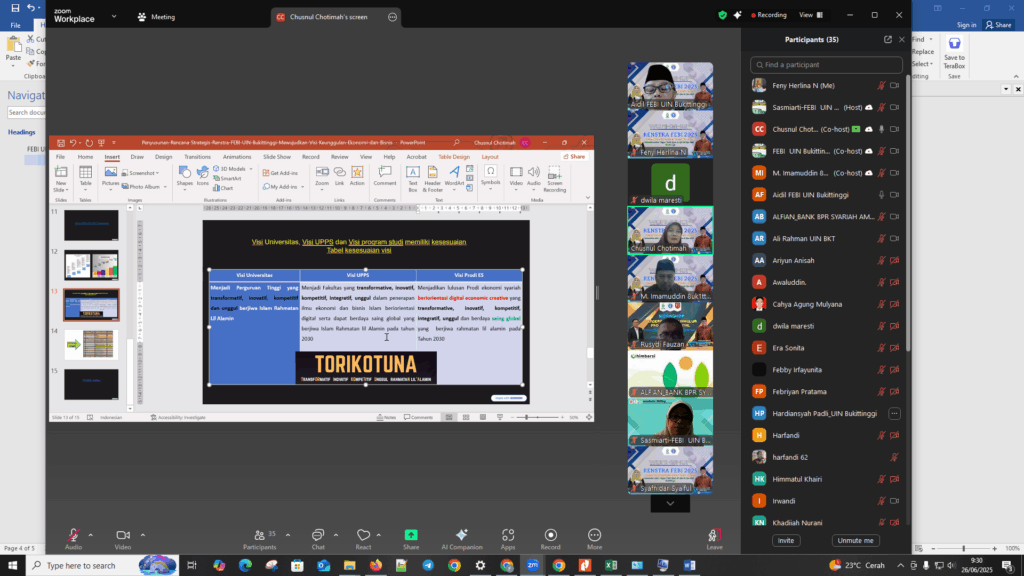Click the React heart icon

(x=363, y=535)
